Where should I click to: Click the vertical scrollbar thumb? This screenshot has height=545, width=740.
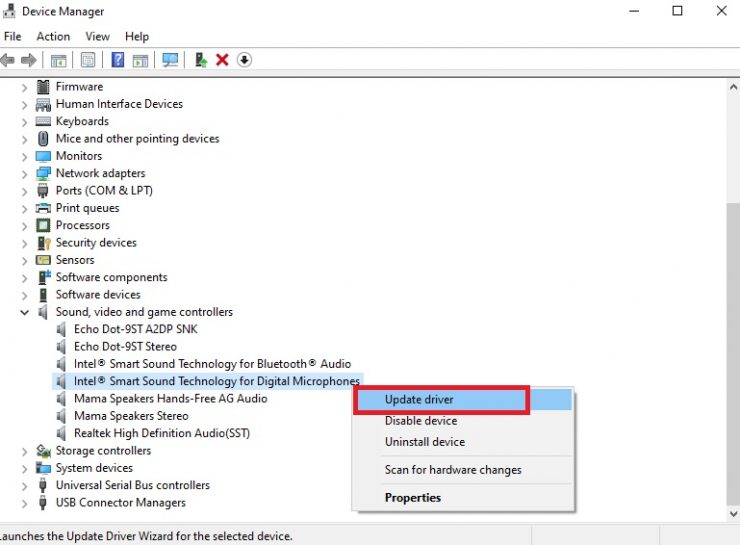click(733, 353)
